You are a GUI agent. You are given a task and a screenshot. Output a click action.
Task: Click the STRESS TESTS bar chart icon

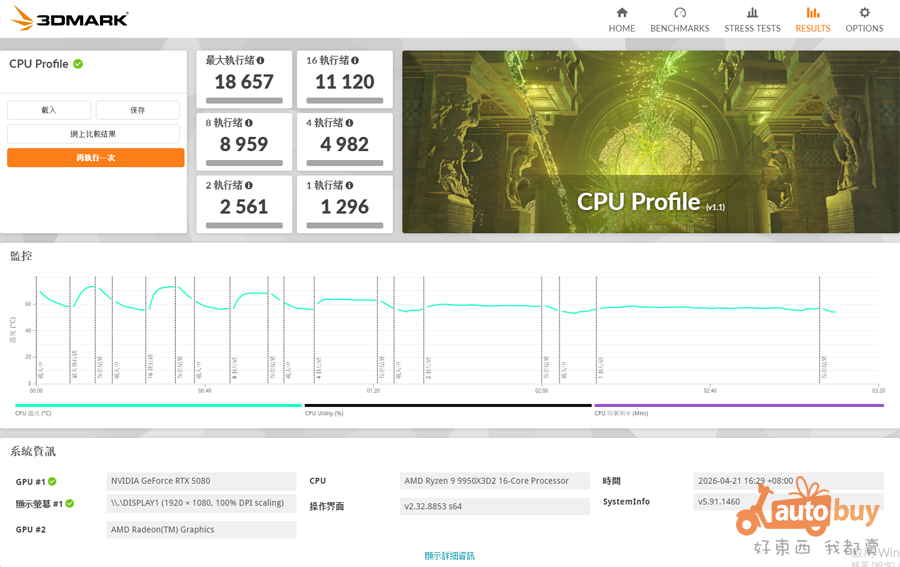[752, 13]
